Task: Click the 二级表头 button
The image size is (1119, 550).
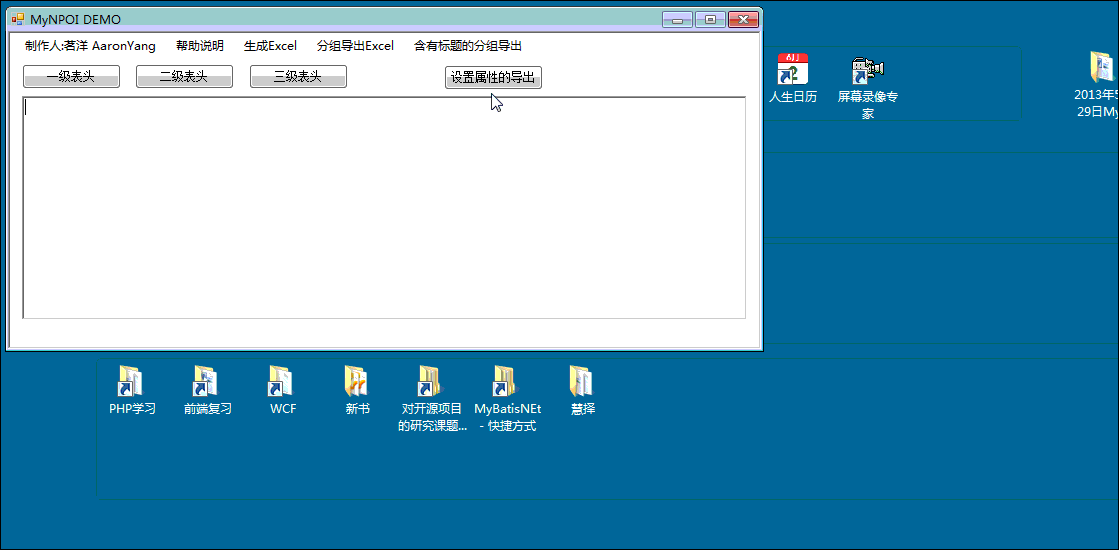Action: (x=184, y=77)
